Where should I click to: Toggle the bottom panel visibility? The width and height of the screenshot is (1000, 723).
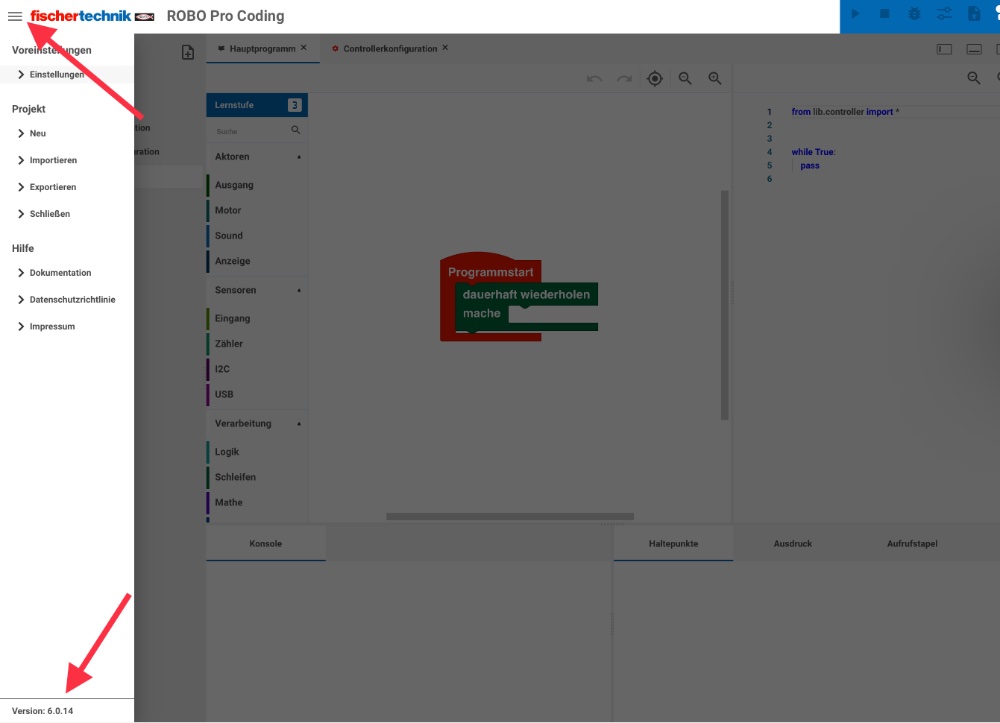[973, 47]
